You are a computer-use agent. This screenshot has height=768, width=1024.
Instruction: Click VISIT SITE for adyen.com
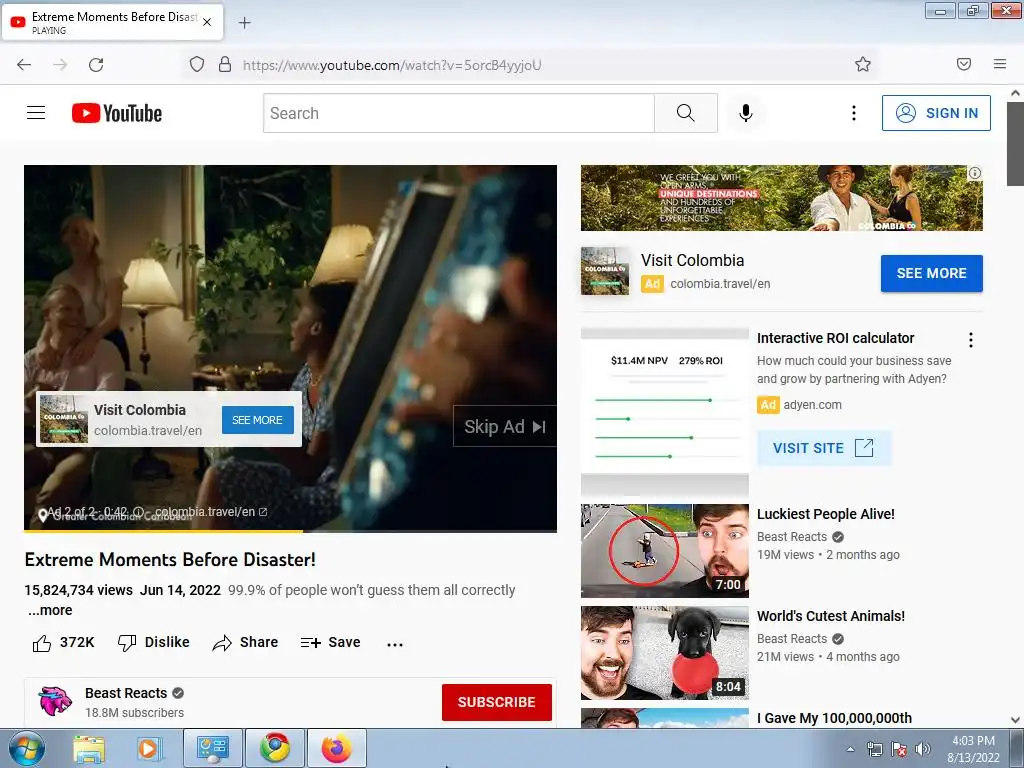pos(824,448)
